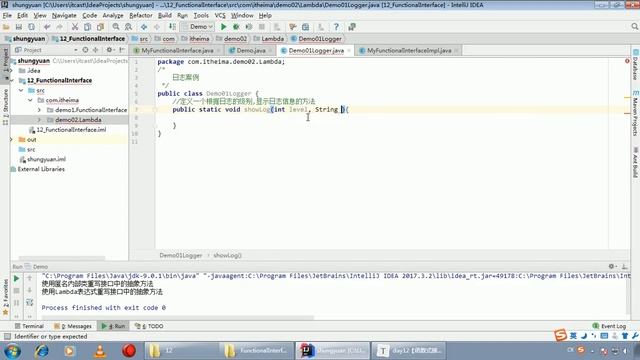Click the showLog() editor breadcrumb
The image size is (640, 360).
click(227, 255)
